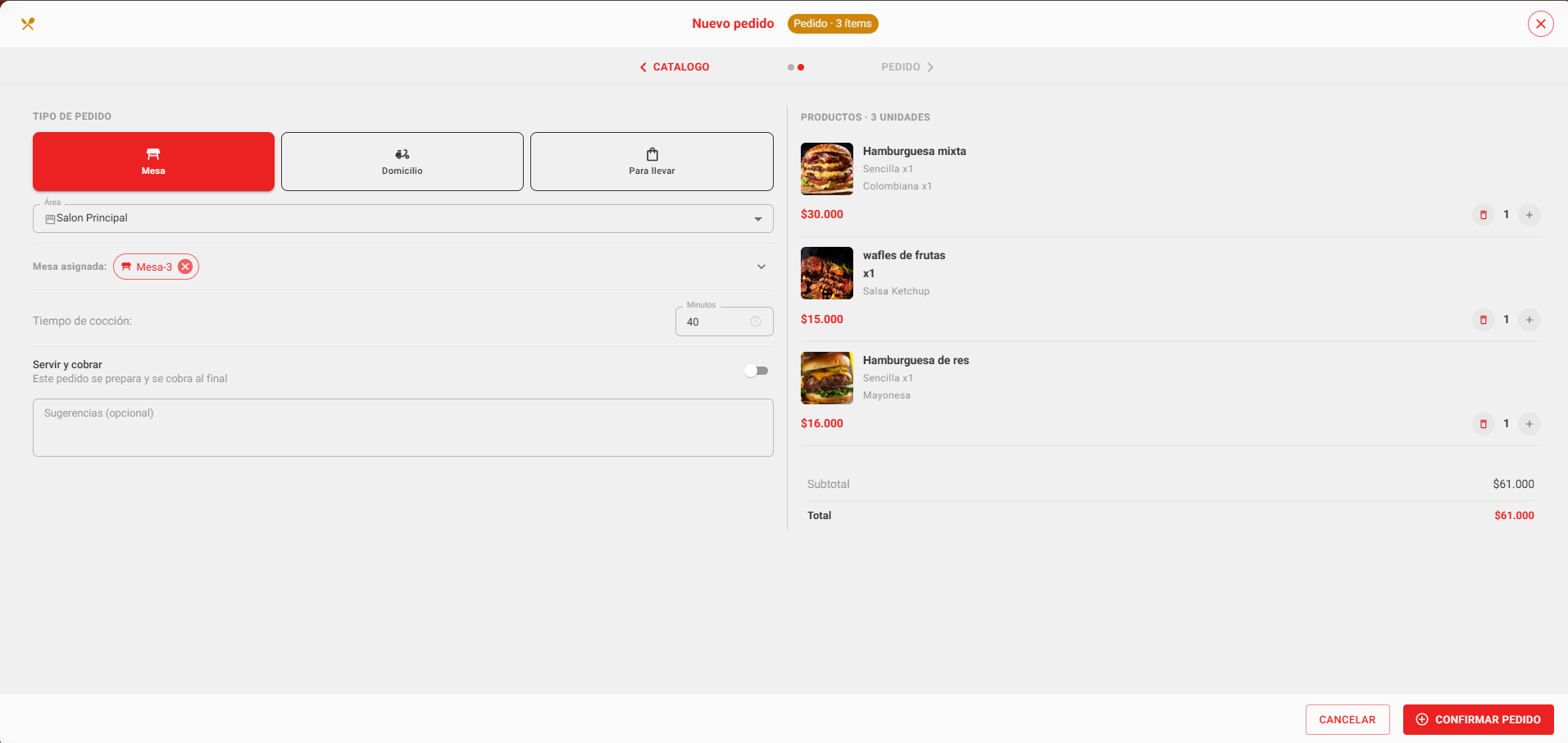Screen dimensions: 1568x743
Task: Open the Hamburguesa de res thumbnail
Action: click(x=827, y=378)
